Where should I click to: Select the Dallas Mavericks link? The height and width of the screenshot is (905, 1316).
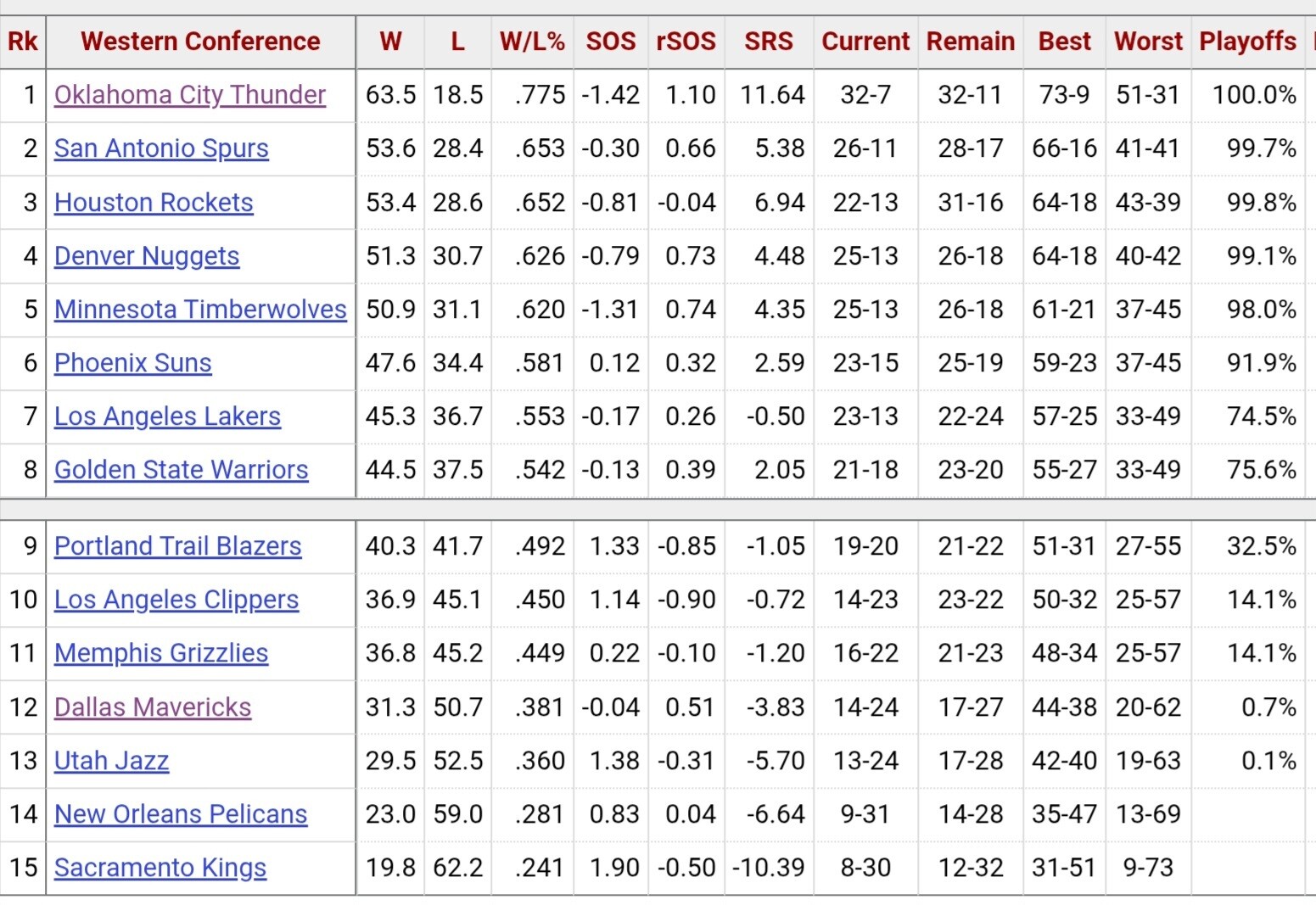pyautogui.click(x=153, y=707)
